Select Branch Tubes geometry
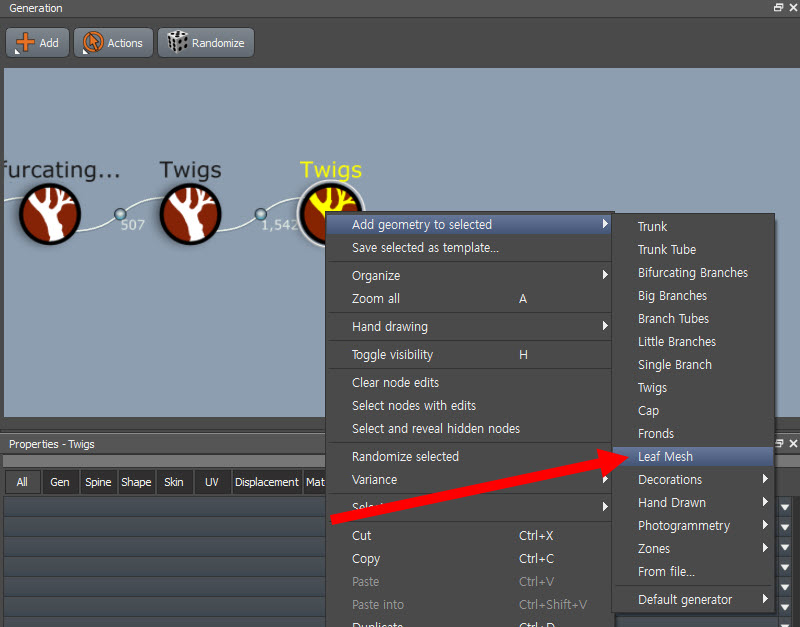This screenshot has height=627, width=800. point(694,318)
